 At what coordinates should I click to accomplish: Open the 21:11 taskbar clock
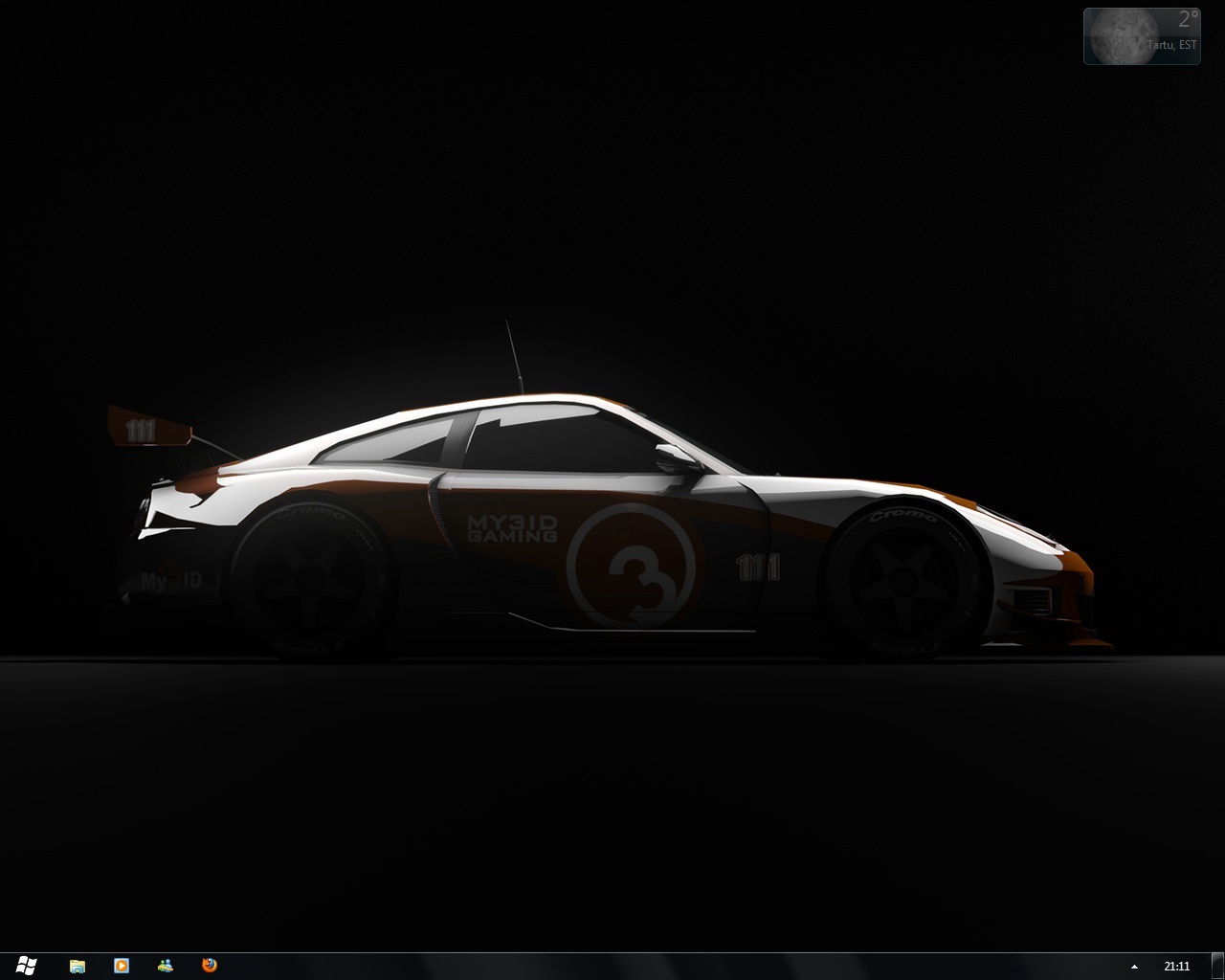tap(1177, 967)
